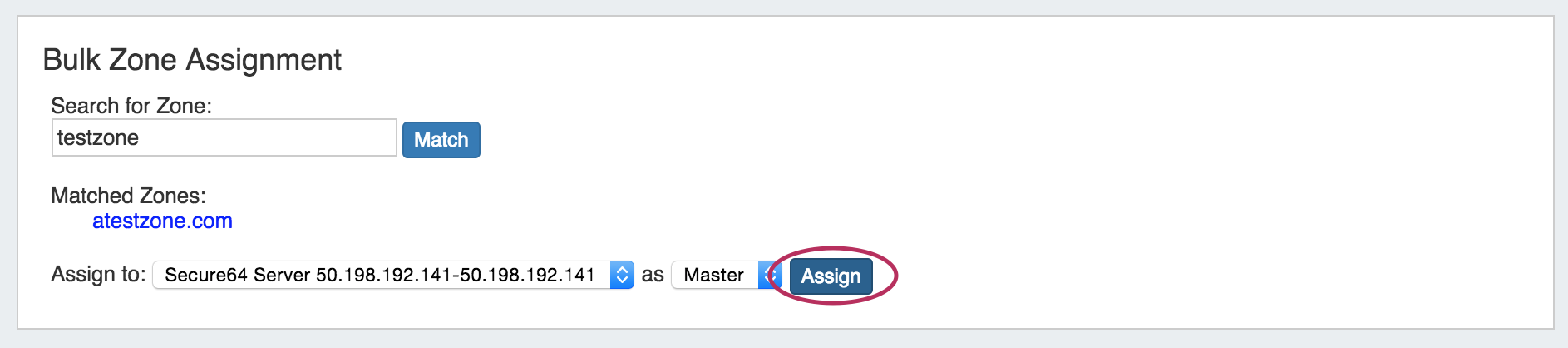This screenshot has width=1568, height=348.
Task: Select server 50.198.192.141 combo box
Action: tap(392, 275)
